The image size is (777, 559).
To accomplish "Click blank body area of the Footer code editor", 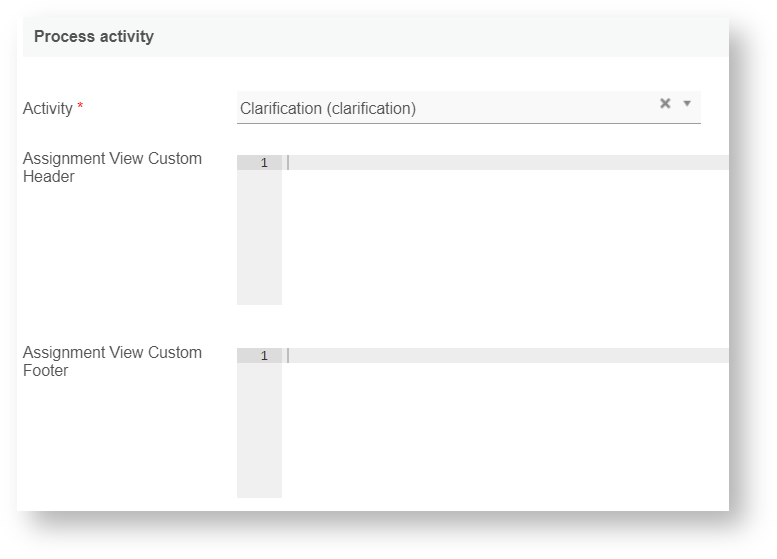I will click(500, 432).
